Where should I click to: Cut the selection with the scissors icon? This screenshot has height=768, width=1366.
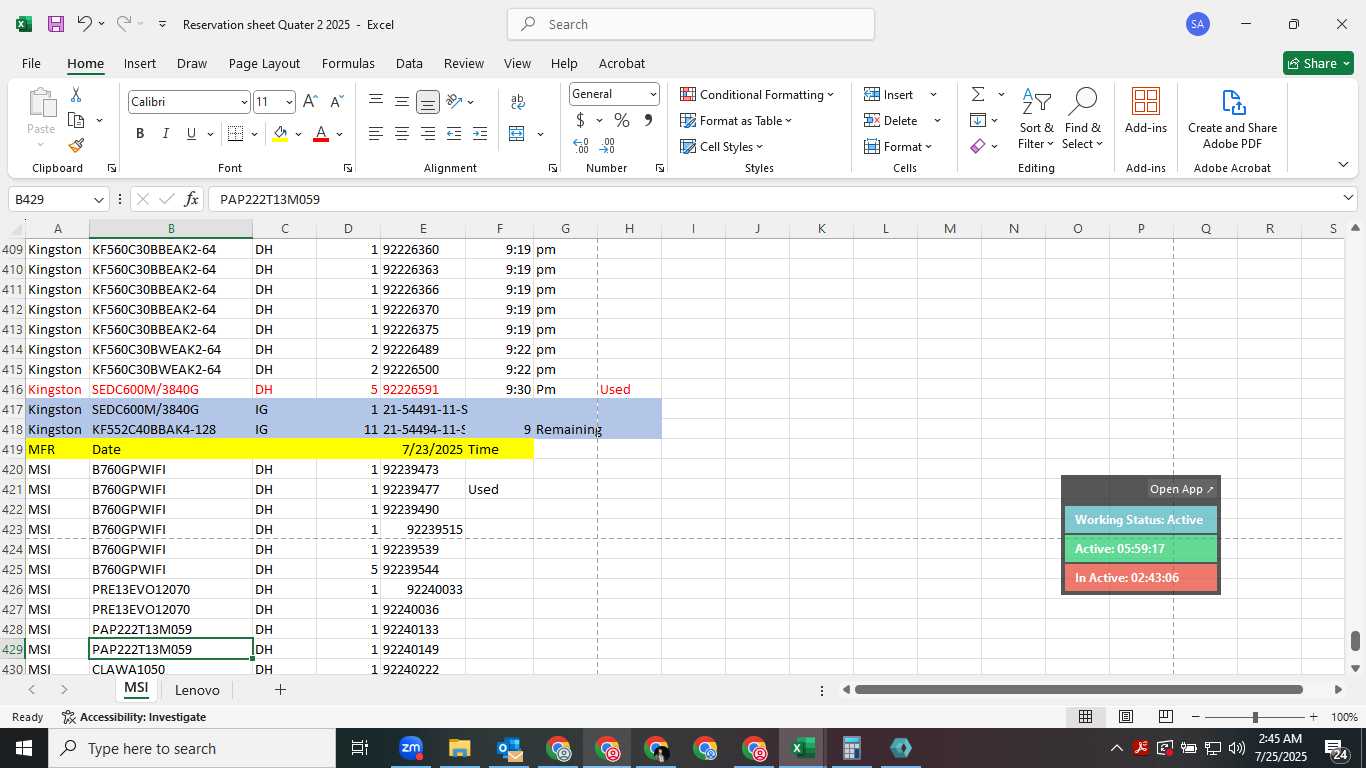click(76, 95)
